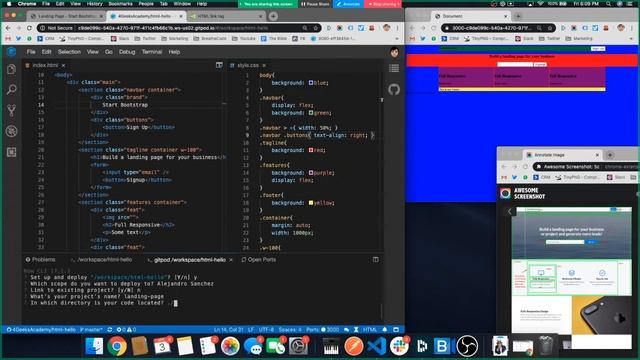Open the Extensions icon in activity bar
This screenshot has width=640, height=360.
11,152
